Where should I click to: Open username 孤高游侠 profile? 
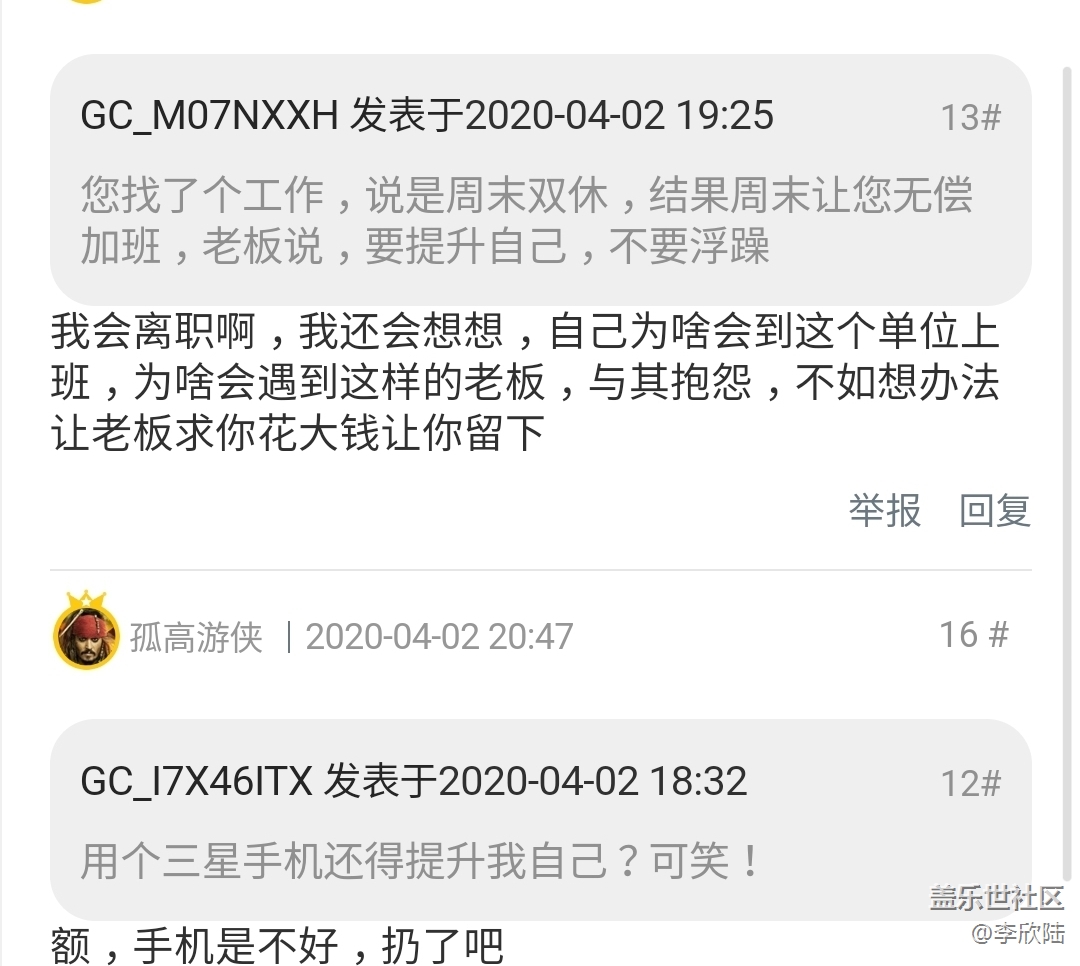pos(196,637)
